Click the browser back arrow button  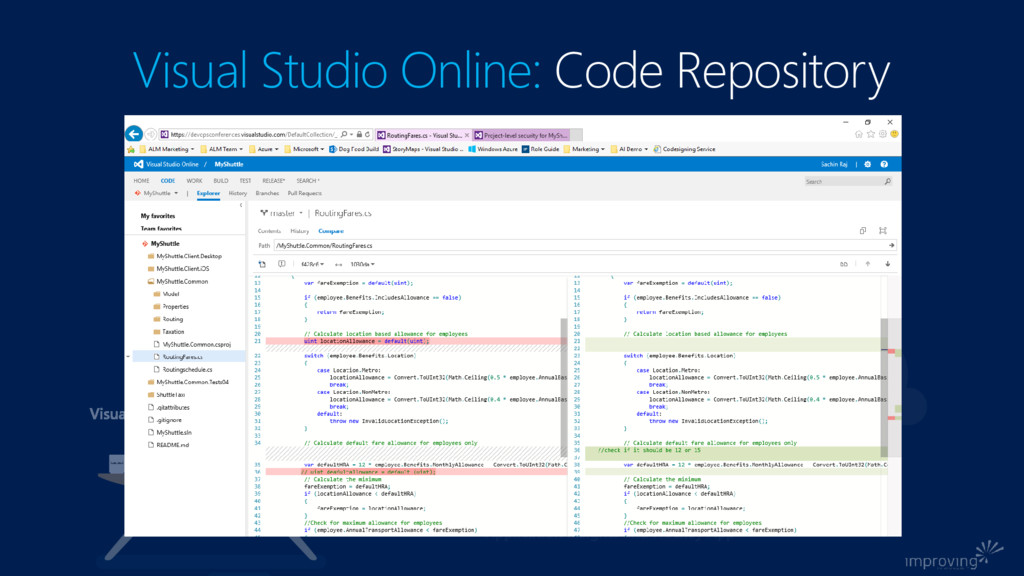coord(133,134)
